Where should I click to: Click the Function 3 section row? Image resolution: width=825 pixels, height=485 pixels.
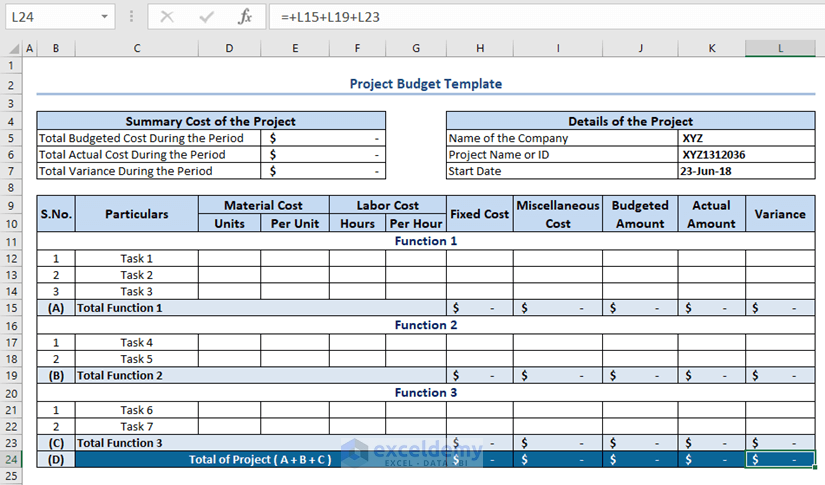pos(426,392)
